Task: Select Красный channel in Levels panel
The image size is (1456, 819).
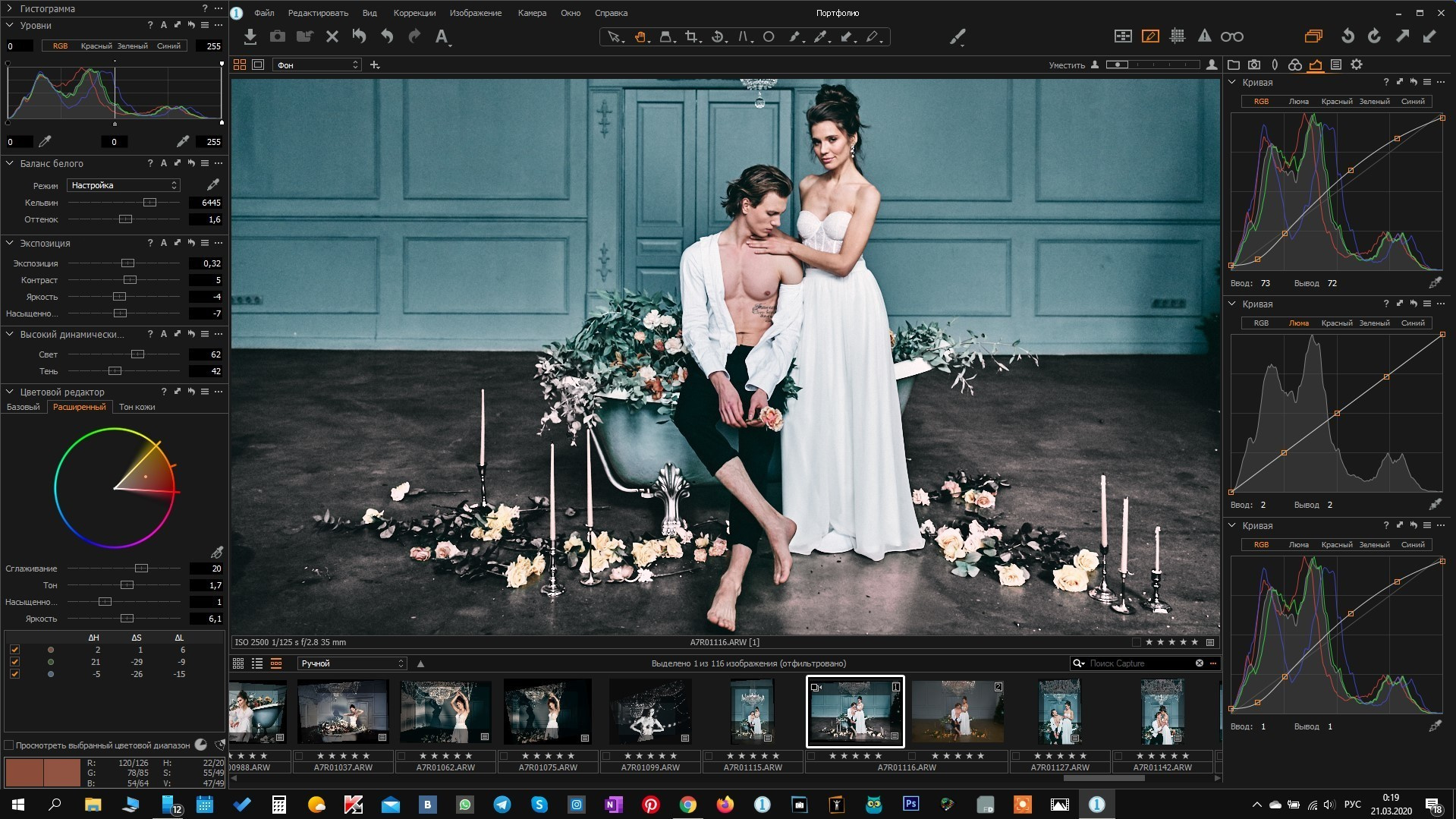Action: point(96,46)
